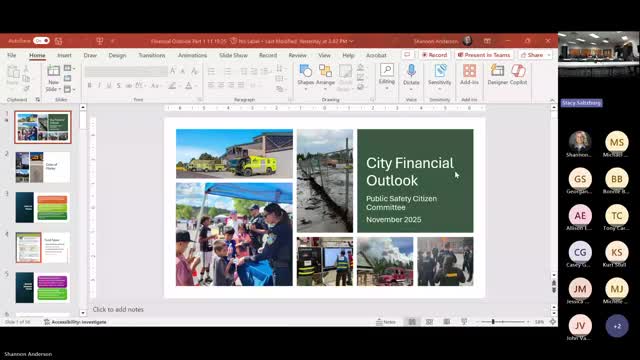Fit slide to current window

point(553,322)
